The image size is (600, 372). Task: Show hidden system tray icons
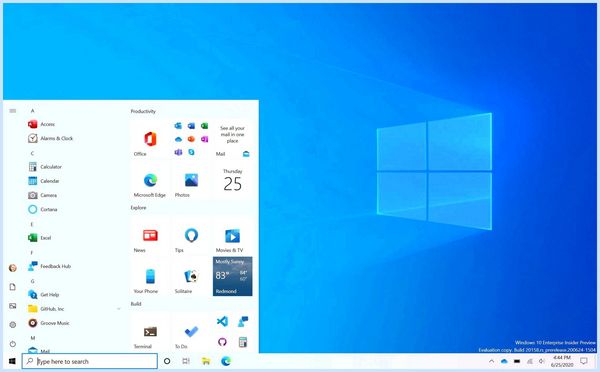491,361
